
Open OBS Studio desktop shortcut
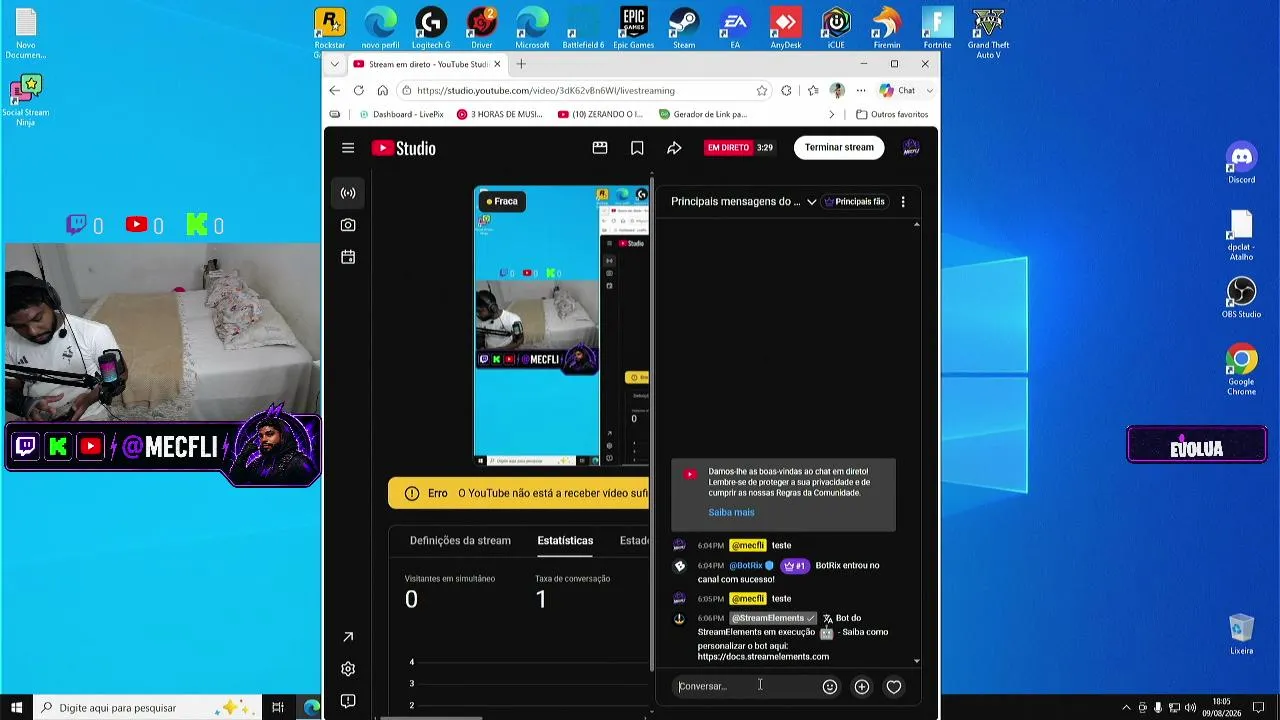coord(1241,298)
